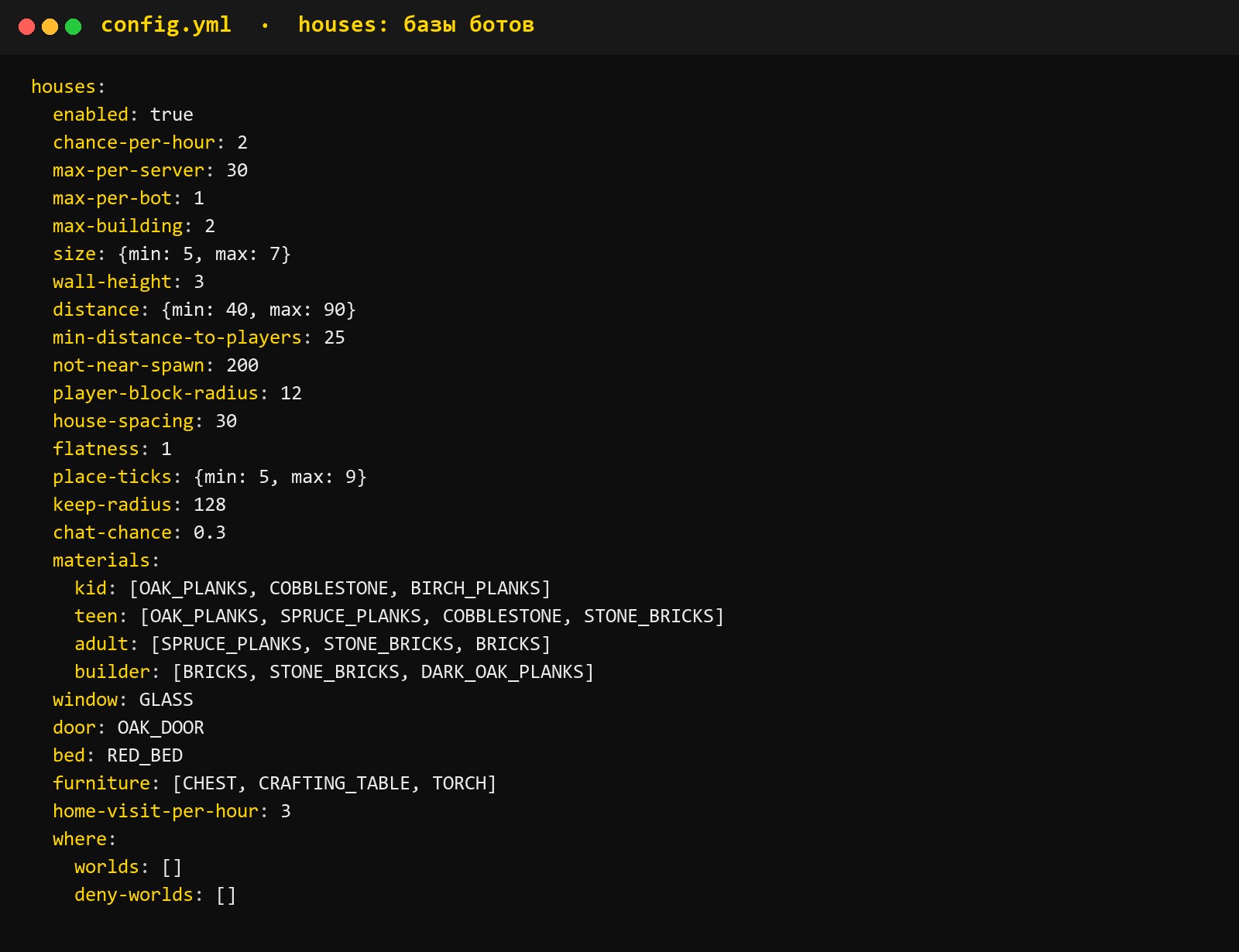The image size is (1239, 952).
Task: Click the empty deny-worlds brackets
Action: point(226,895)
